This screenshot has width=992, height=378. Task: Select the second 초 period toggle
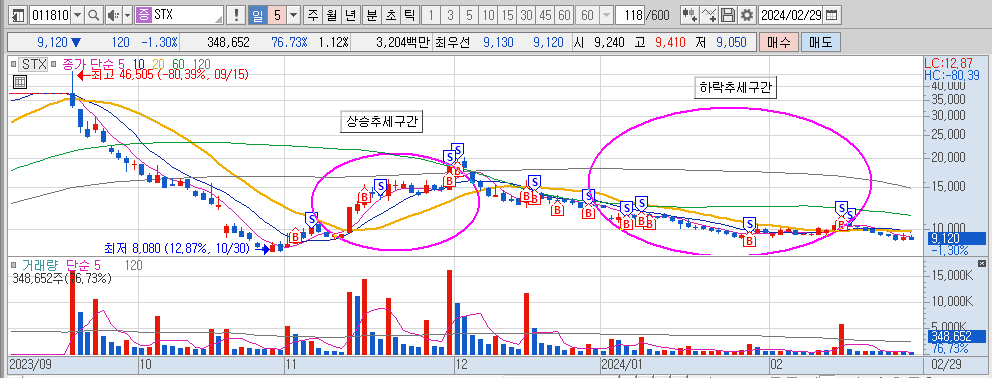tap(391, 15)
